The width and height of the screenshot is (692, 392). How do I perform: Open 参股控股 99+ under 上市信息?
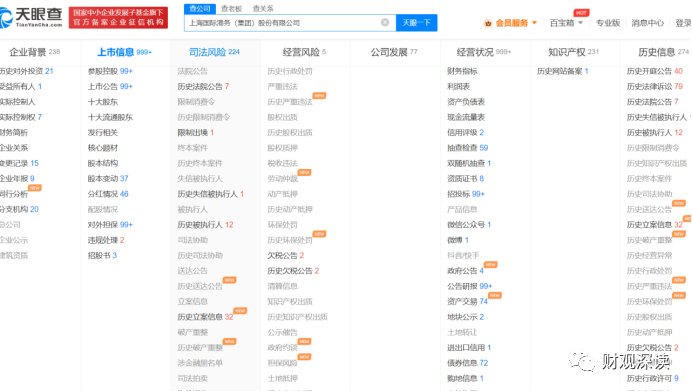pos(110,71)
